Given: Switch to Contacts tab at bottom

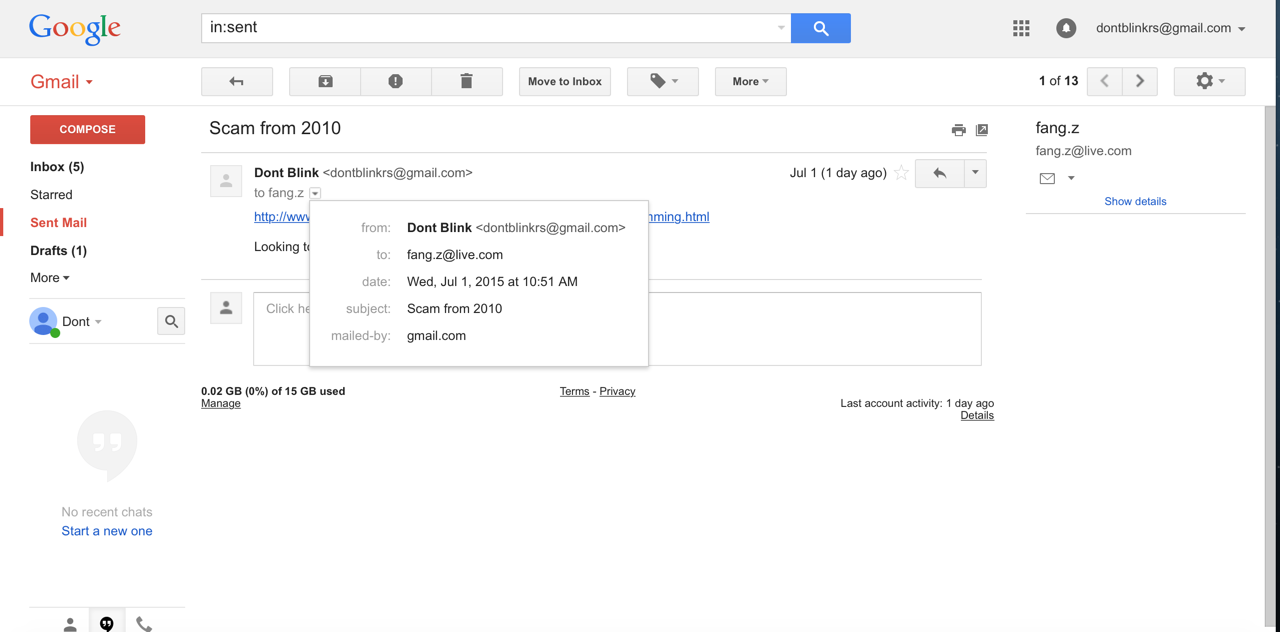Looking at the screenshot, I should [x=70, y=624].
